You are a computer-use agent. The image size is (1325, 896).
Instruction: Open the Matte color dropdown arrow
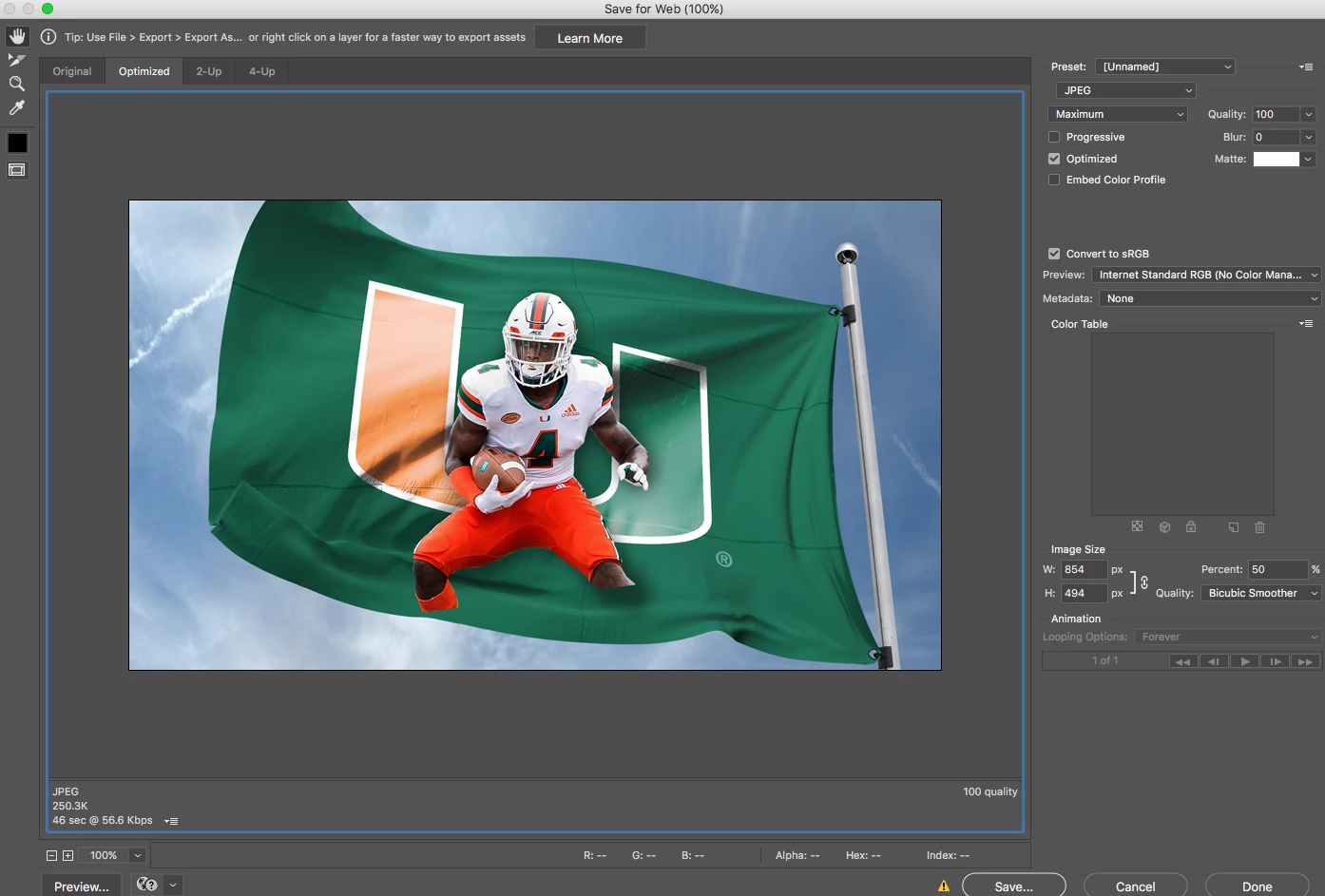pyautogui.click(x=1309, y=159)
